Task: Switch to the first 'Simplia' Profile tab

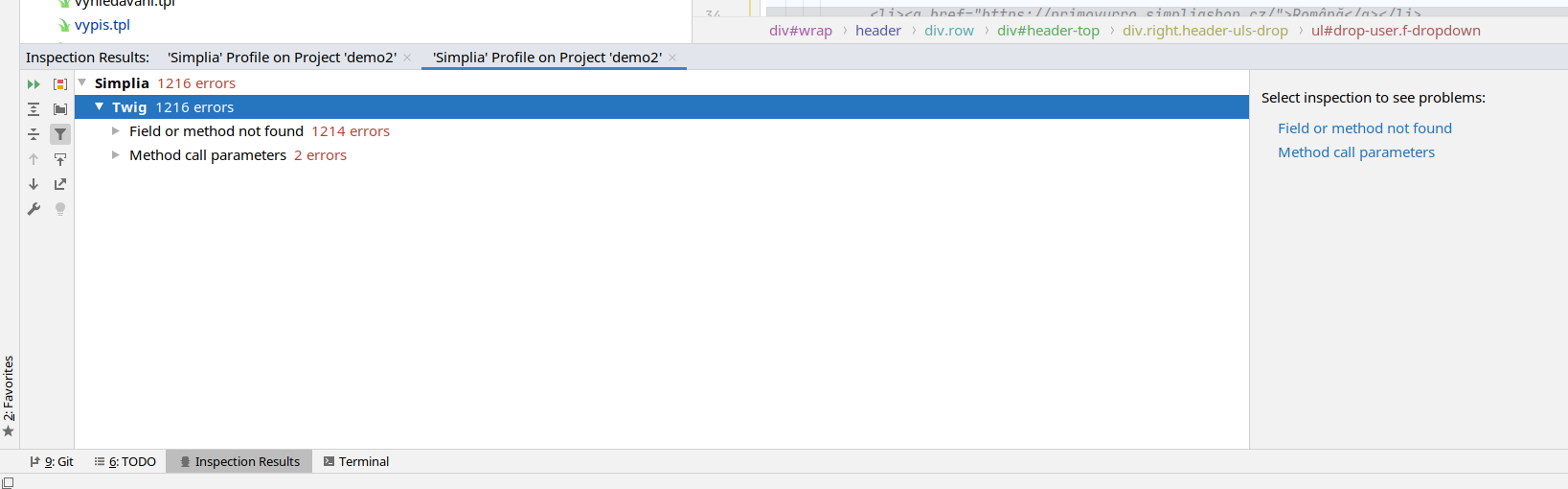Action: click(x=282, y=58)
